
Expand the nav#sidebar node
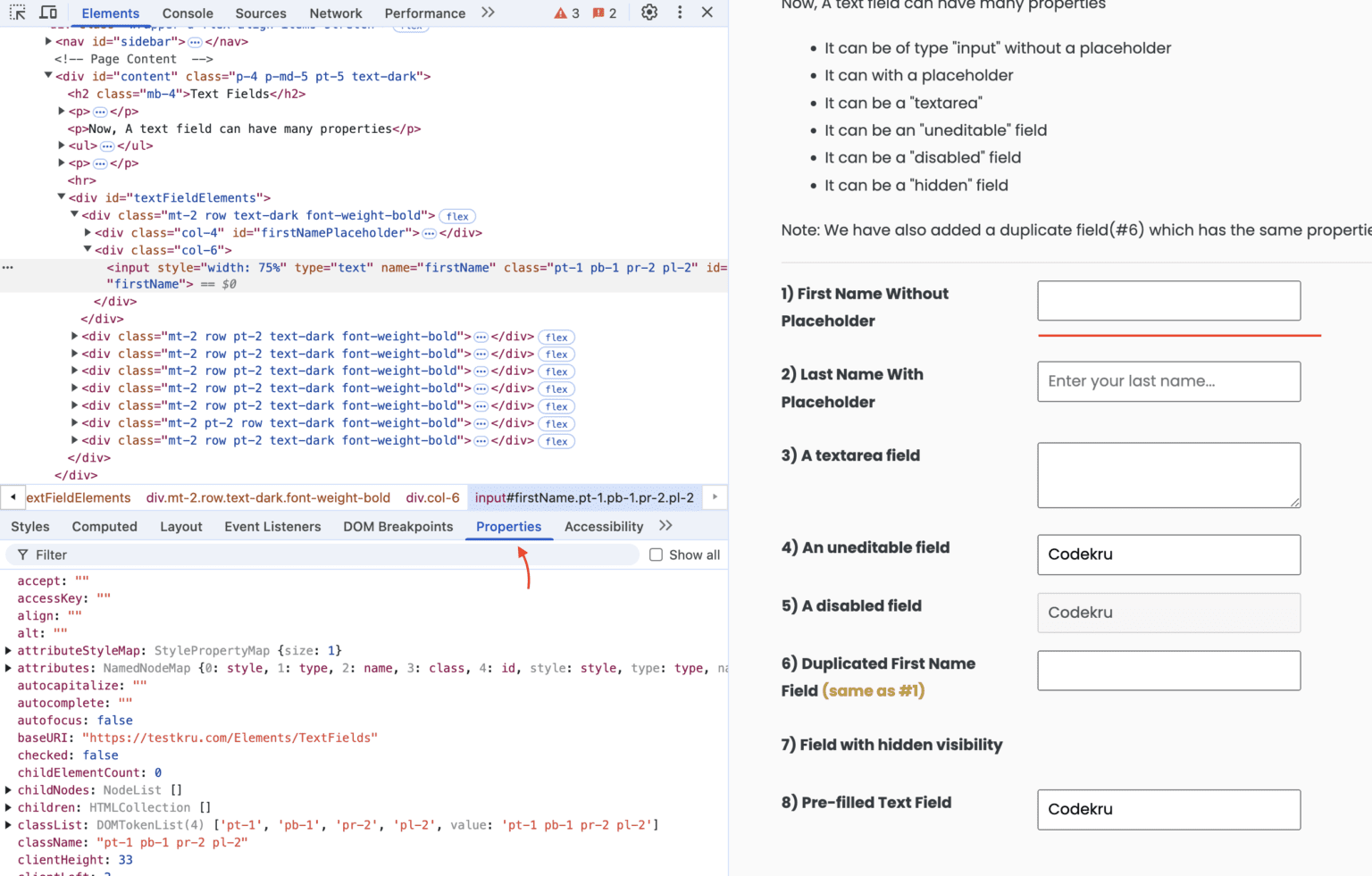pos(47,40)
